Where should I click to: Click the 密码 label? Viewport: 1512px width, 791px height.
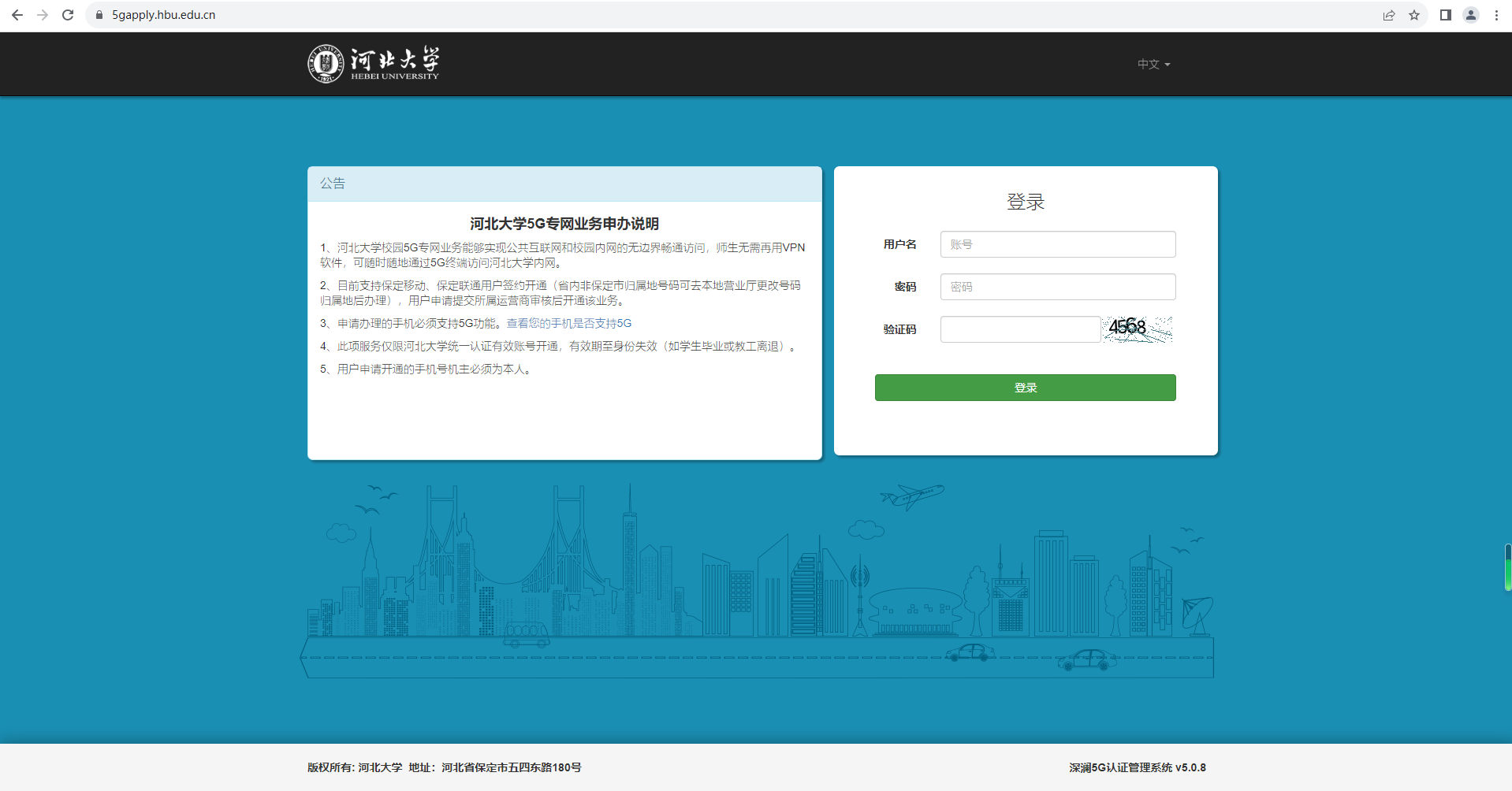905,287
